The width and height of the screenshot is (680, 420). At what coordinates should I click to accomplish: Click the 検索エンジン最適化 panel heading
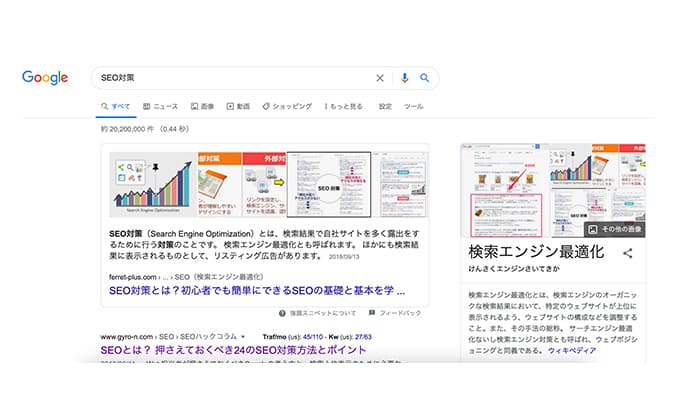tap(536, 252)
